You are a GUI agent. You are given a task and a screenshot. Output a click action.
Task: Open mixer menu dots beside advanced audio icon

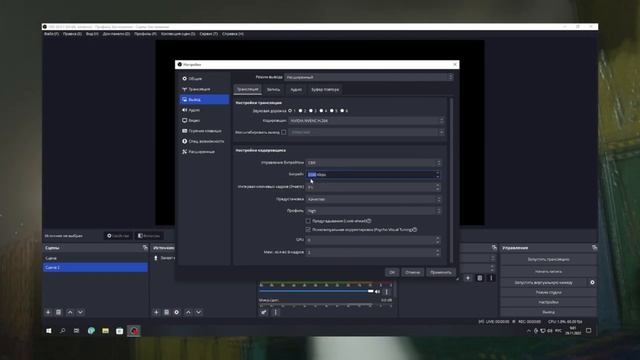pyautogui.click(x=276, y=312)
